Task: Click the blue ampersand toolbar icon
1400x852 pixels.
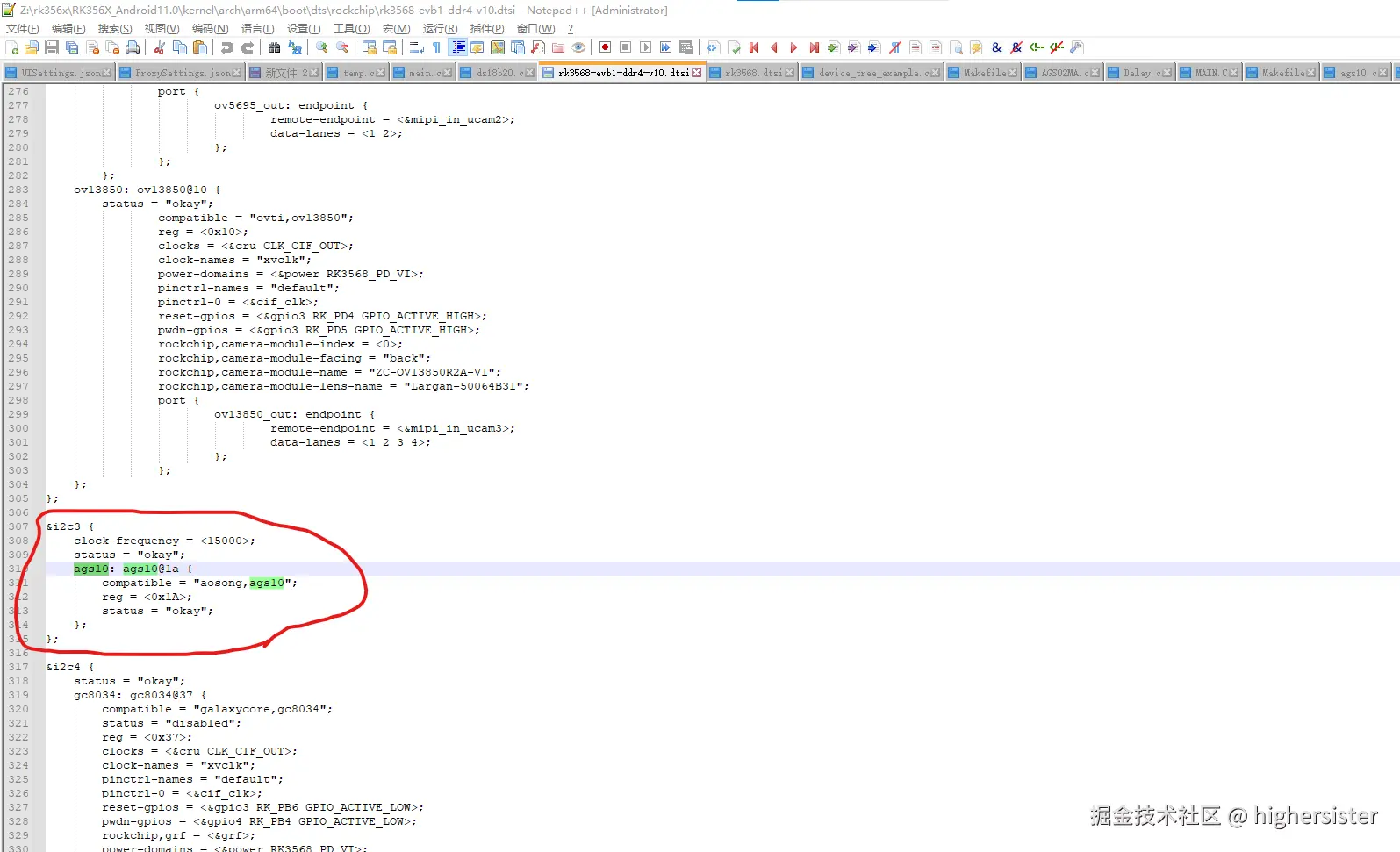Action: tap(996, 47)
